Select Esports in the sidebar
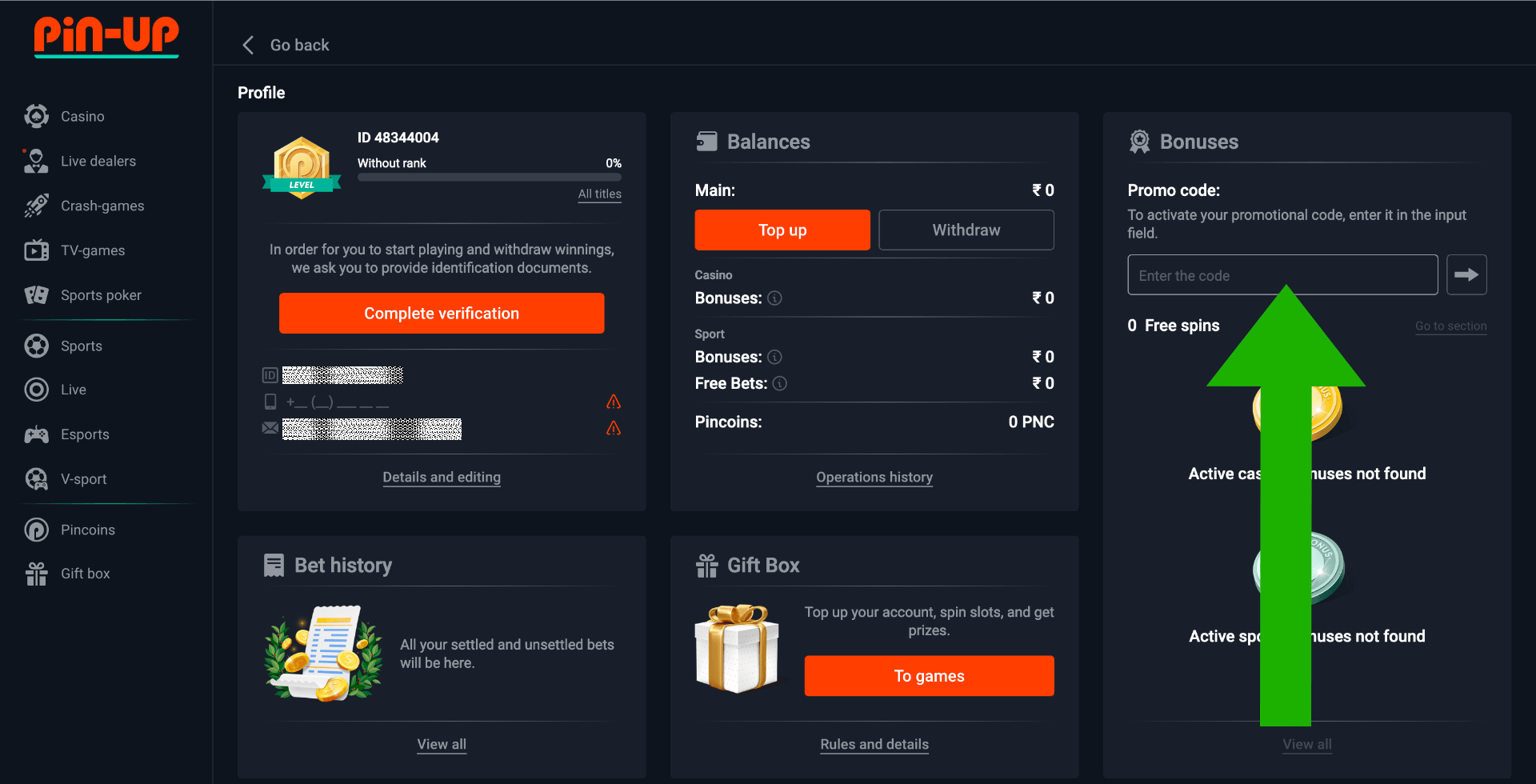 pos(84,434)
